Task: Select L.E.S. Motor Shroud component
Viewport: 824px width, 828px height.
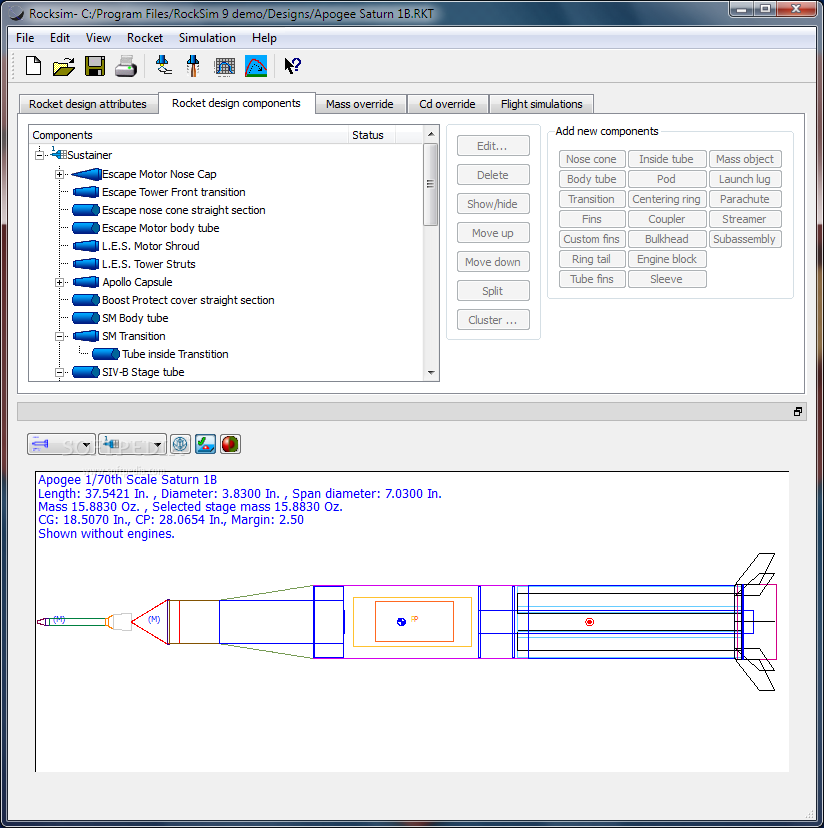Action: [151, 246]
